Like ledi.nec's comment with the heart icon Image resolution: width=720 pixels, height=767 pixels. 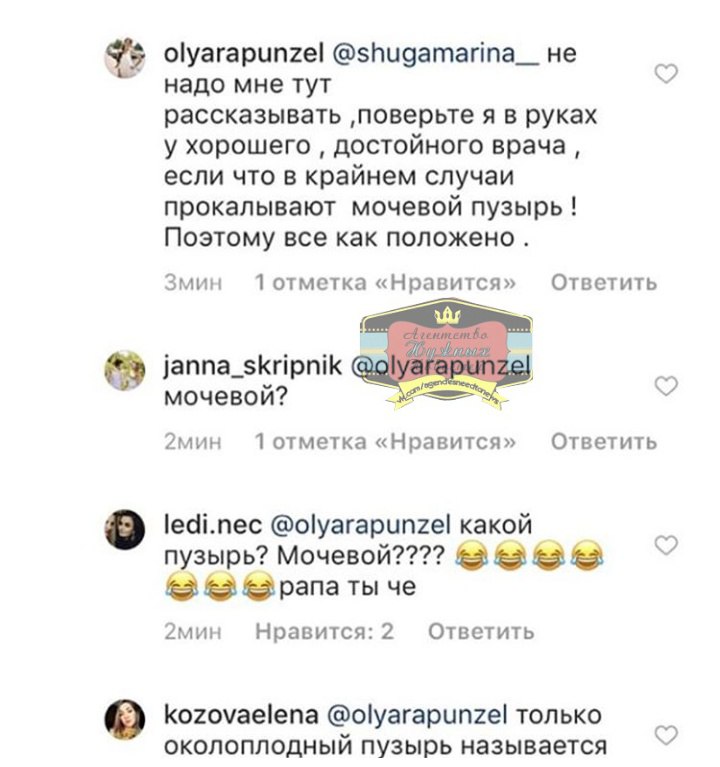pos(666,545)
